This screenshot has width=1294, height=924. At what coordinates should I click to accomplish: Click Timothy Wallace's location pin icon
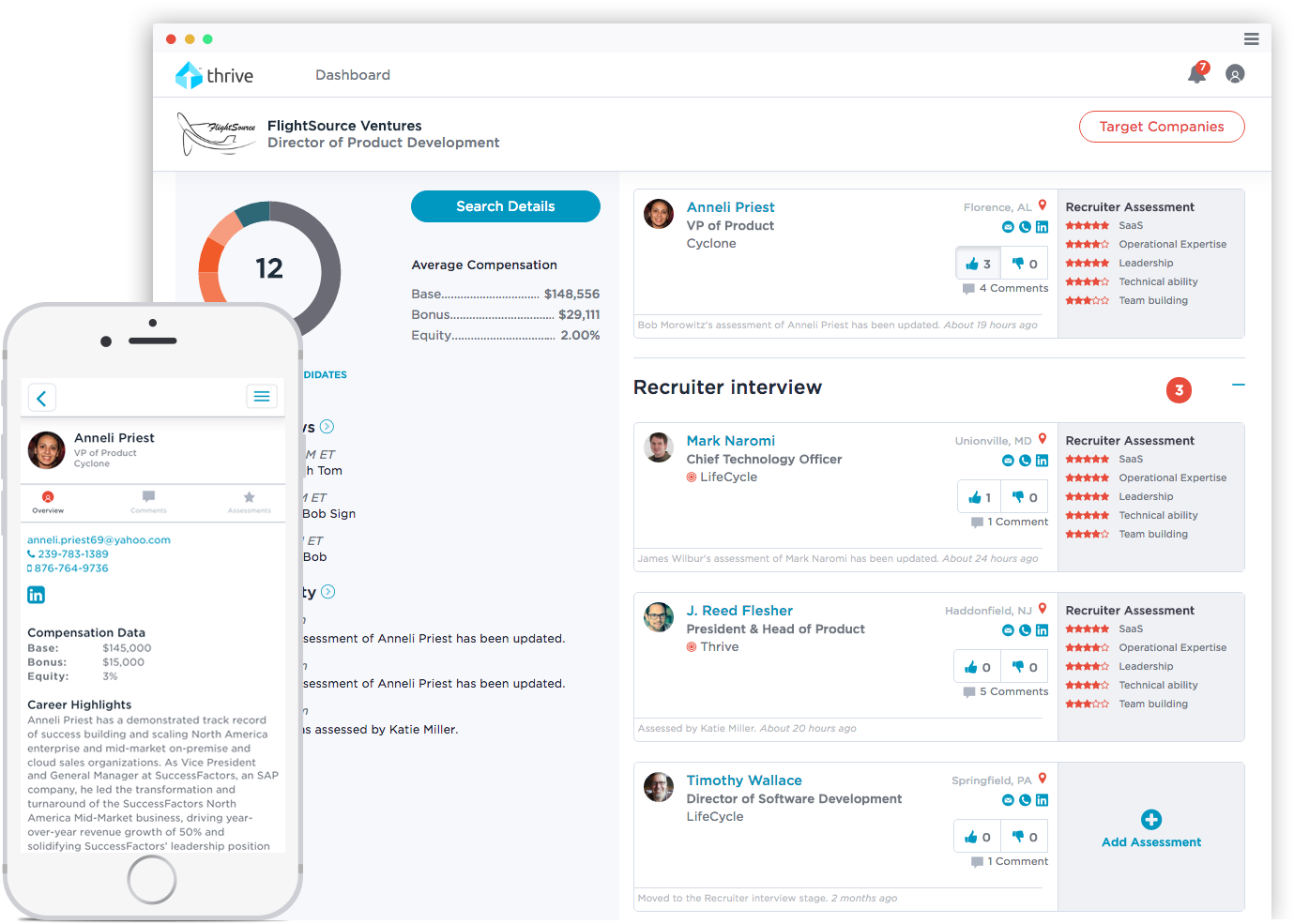(x=1043, y=779)
